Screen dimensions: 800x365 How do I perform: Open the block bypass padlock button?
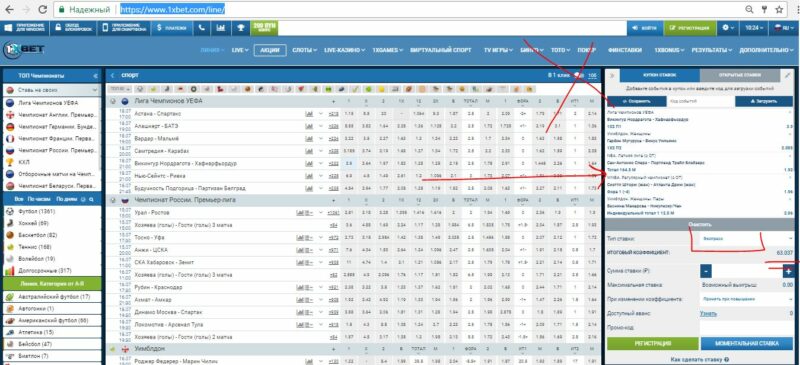click(73, 28)
